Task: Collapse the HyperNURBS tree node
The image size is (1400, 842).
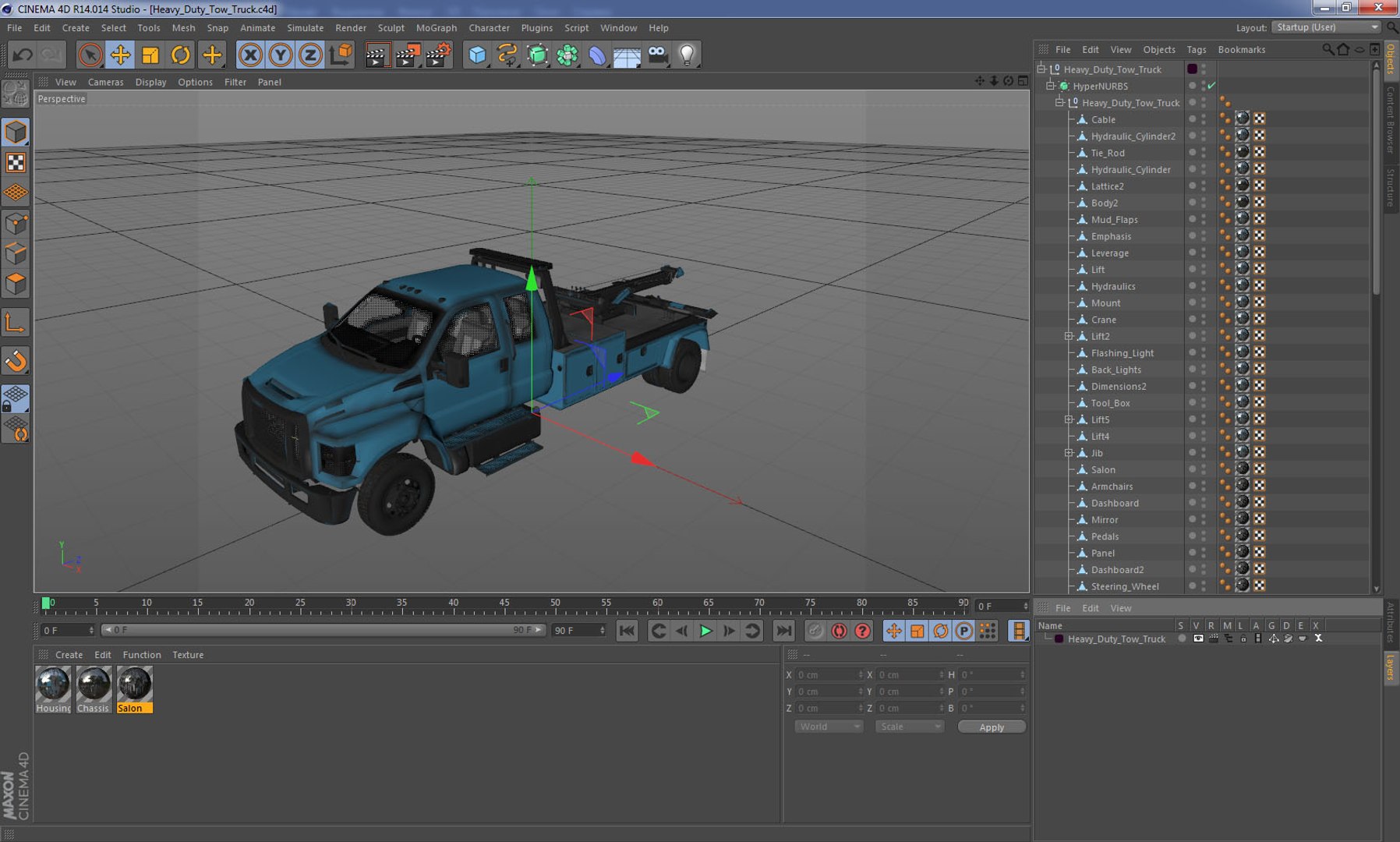Action: click(x=1050, y=86)
